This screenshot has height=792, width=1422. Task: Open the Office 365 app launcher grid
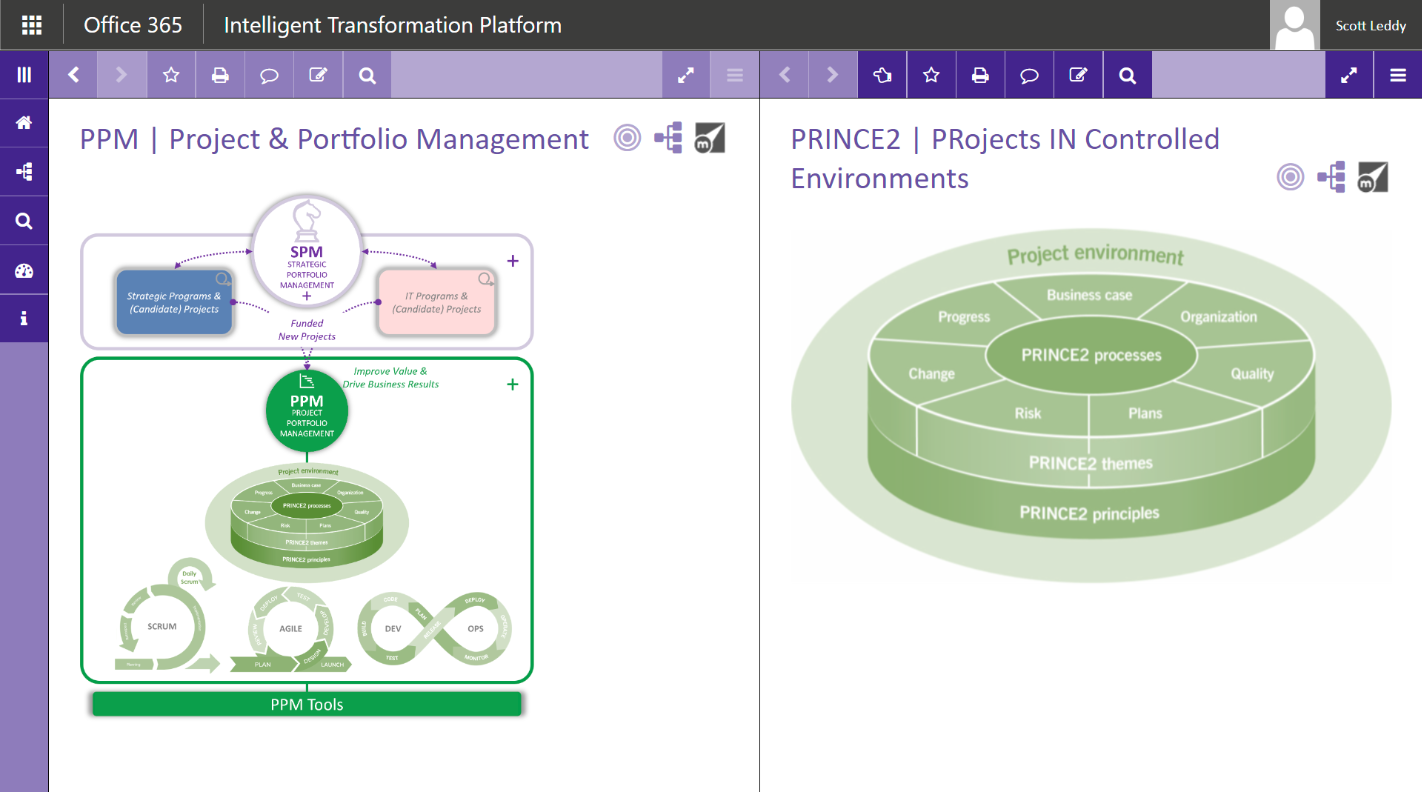31,25
